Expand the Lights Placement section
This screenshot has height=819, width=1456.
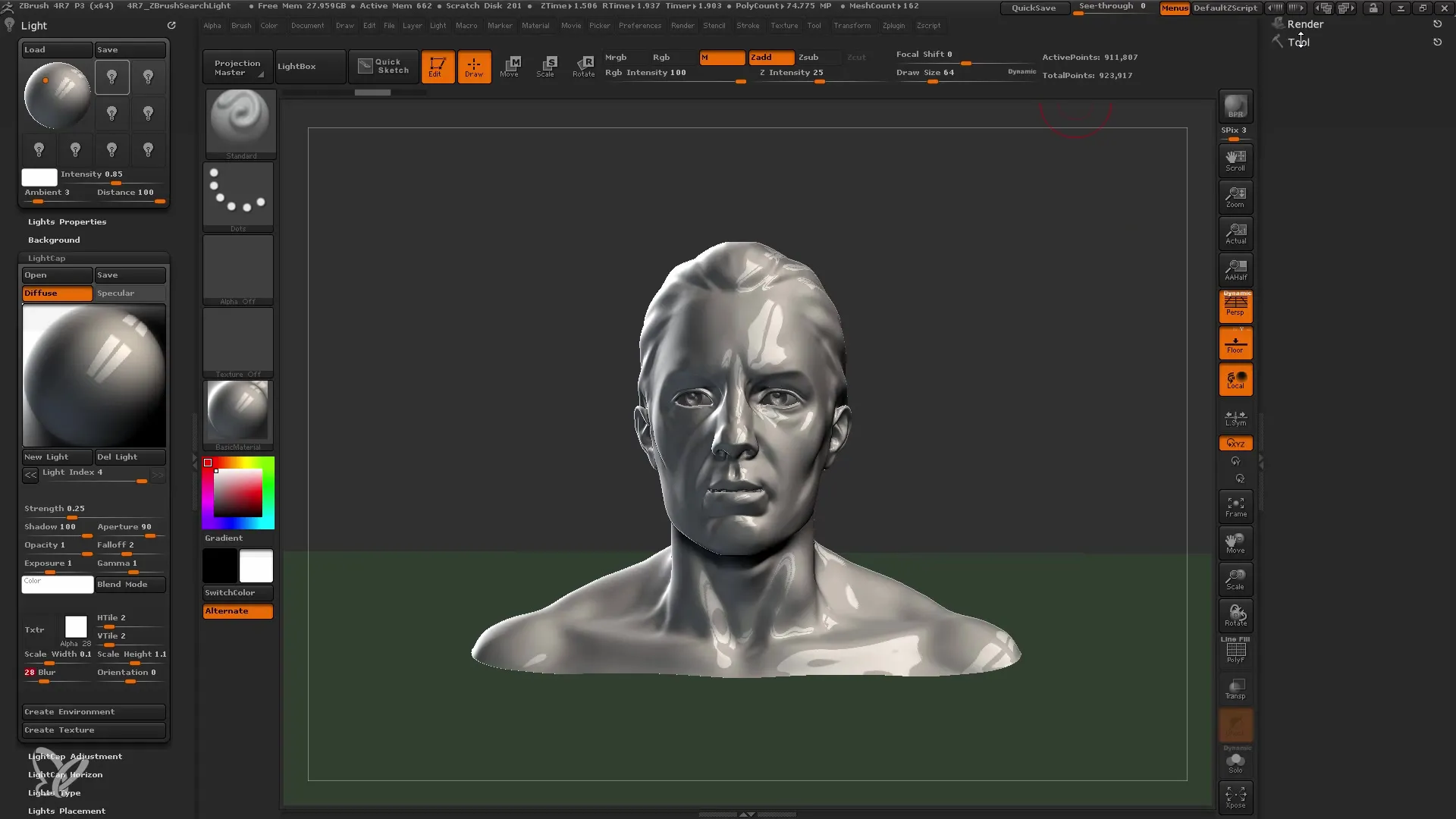click(66, 810)
